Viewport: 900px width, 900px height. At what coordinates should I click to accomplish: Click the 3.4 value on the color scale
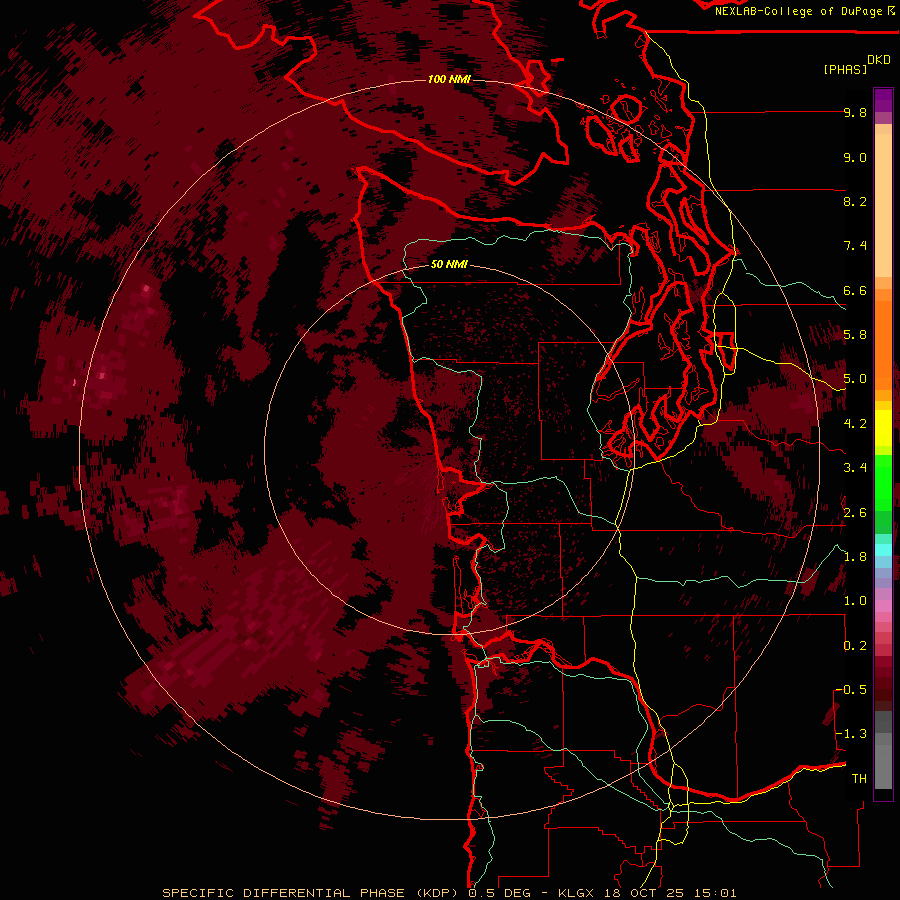pyautogui.click(x=855, y=468)
